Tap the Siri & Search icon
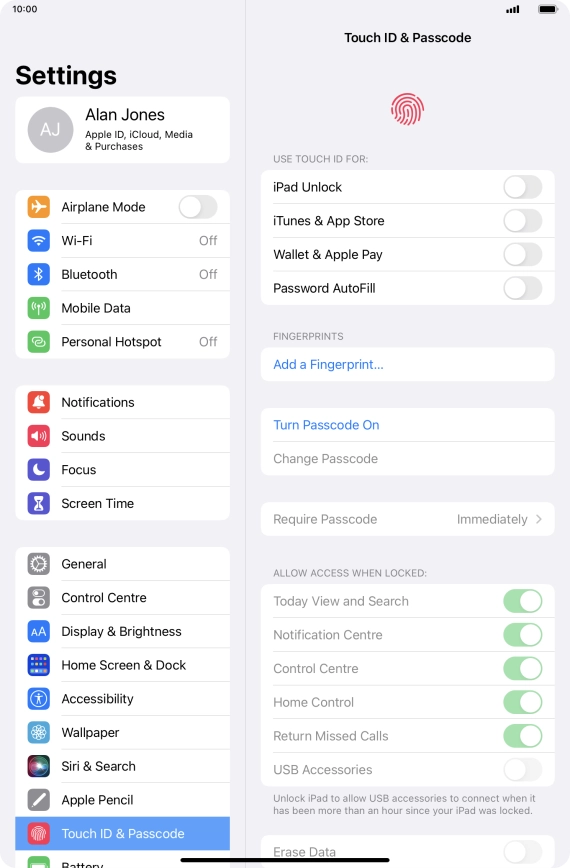The image size is (570, 868). coord(39,767)
